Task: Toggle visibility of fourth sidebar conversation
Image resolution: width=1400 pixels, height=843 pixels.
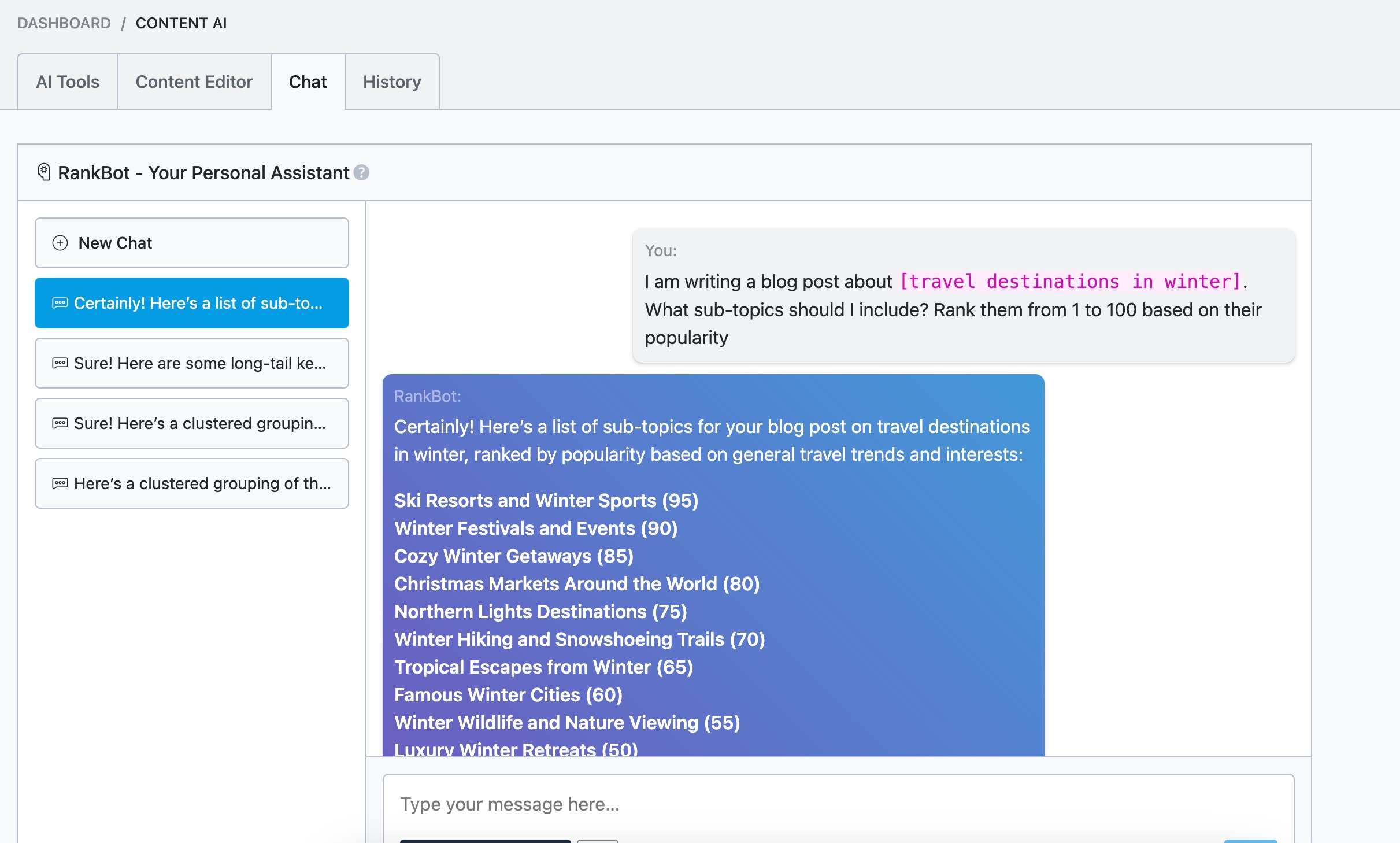Action: pyautogui.click(x=193, y=483)
